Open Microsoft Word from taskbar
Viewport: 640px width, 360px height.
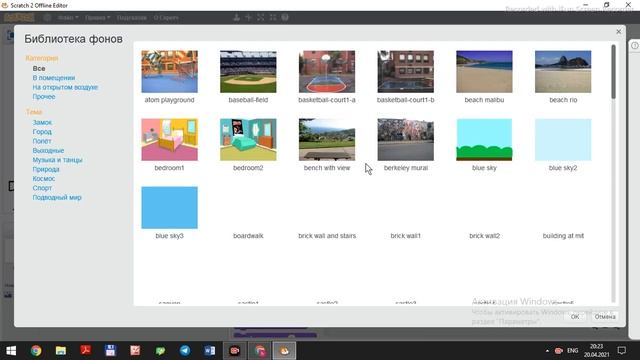click(210, 351)
